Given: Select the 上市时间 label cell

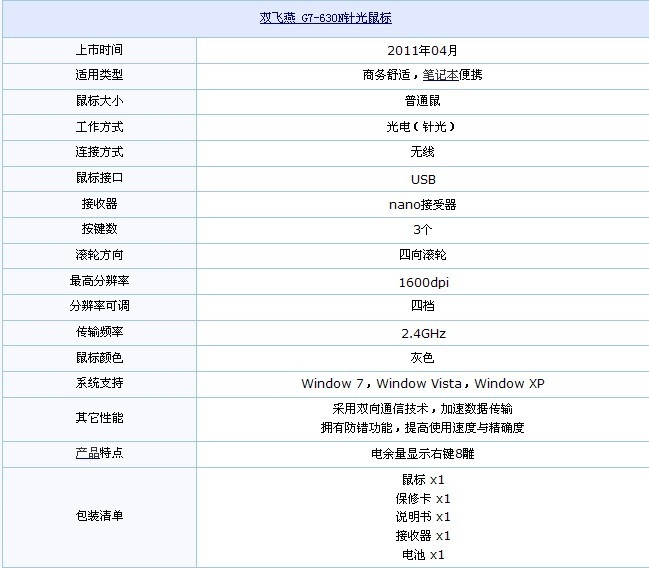Looking at the screenshot, I should [99, 50].
